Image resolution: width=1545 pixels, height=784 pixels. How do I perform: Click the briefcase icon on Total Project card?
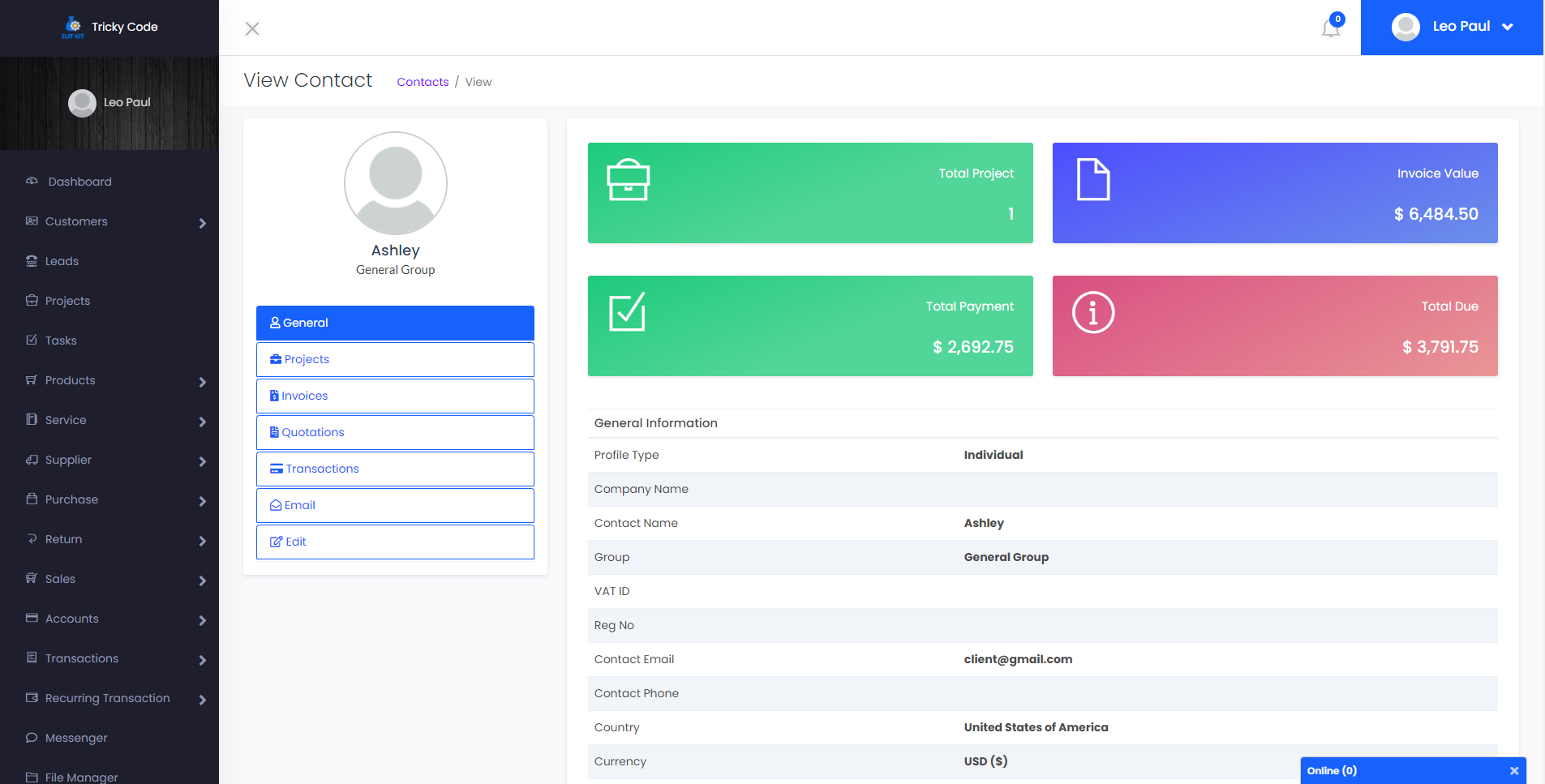pyautogui.click(x=628, y=180)
